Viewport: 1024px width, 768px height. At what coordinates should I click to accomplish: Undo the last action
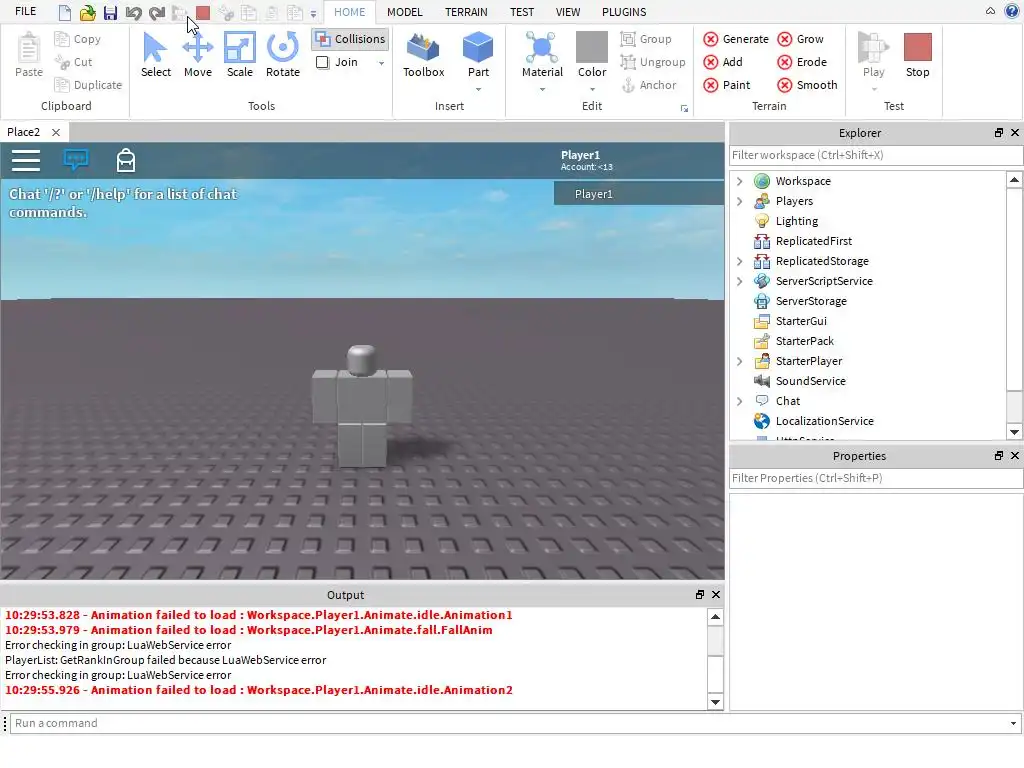[133, 12]
